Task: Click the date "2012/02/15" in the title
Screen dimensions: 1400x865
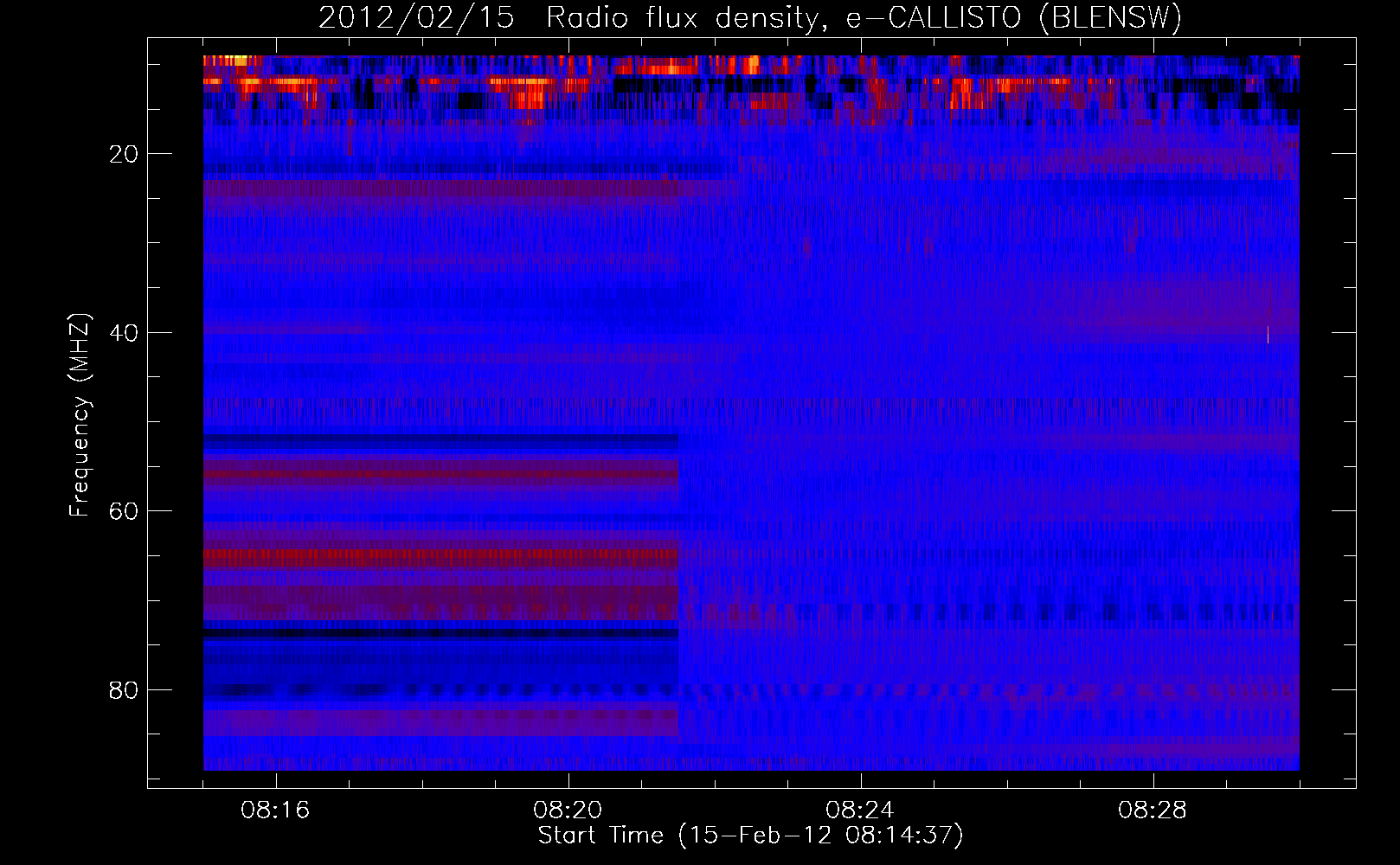Action: click(x=416, y=18)
